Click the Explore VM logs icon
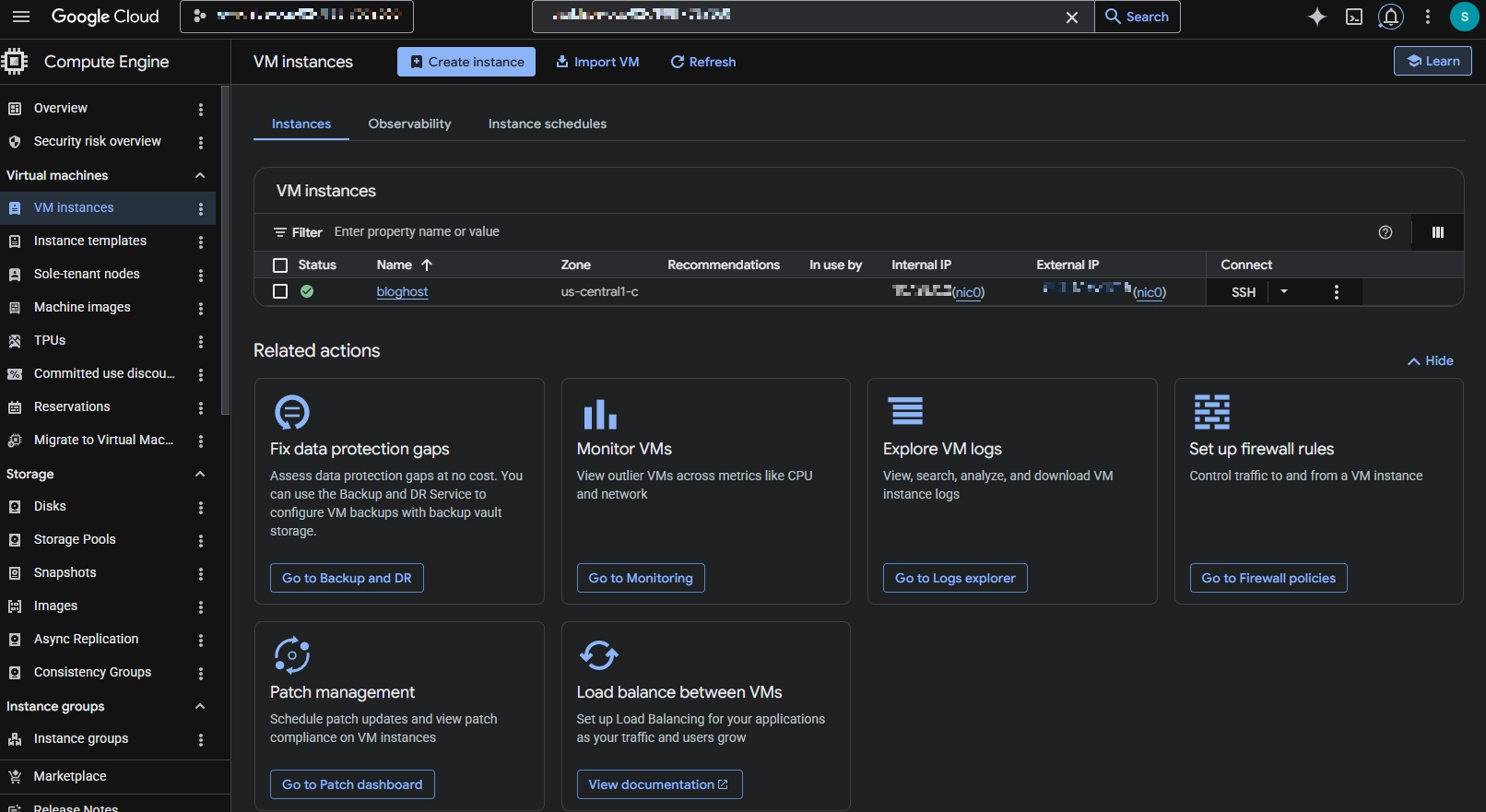 [907, 411]
